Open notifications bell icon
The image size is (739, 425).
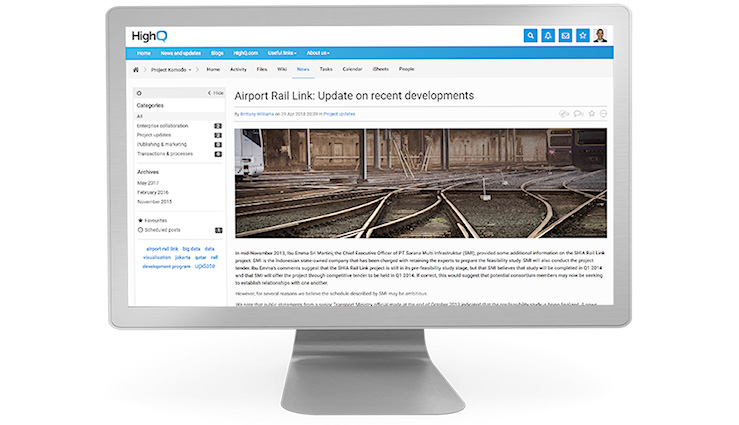(548, 35)
